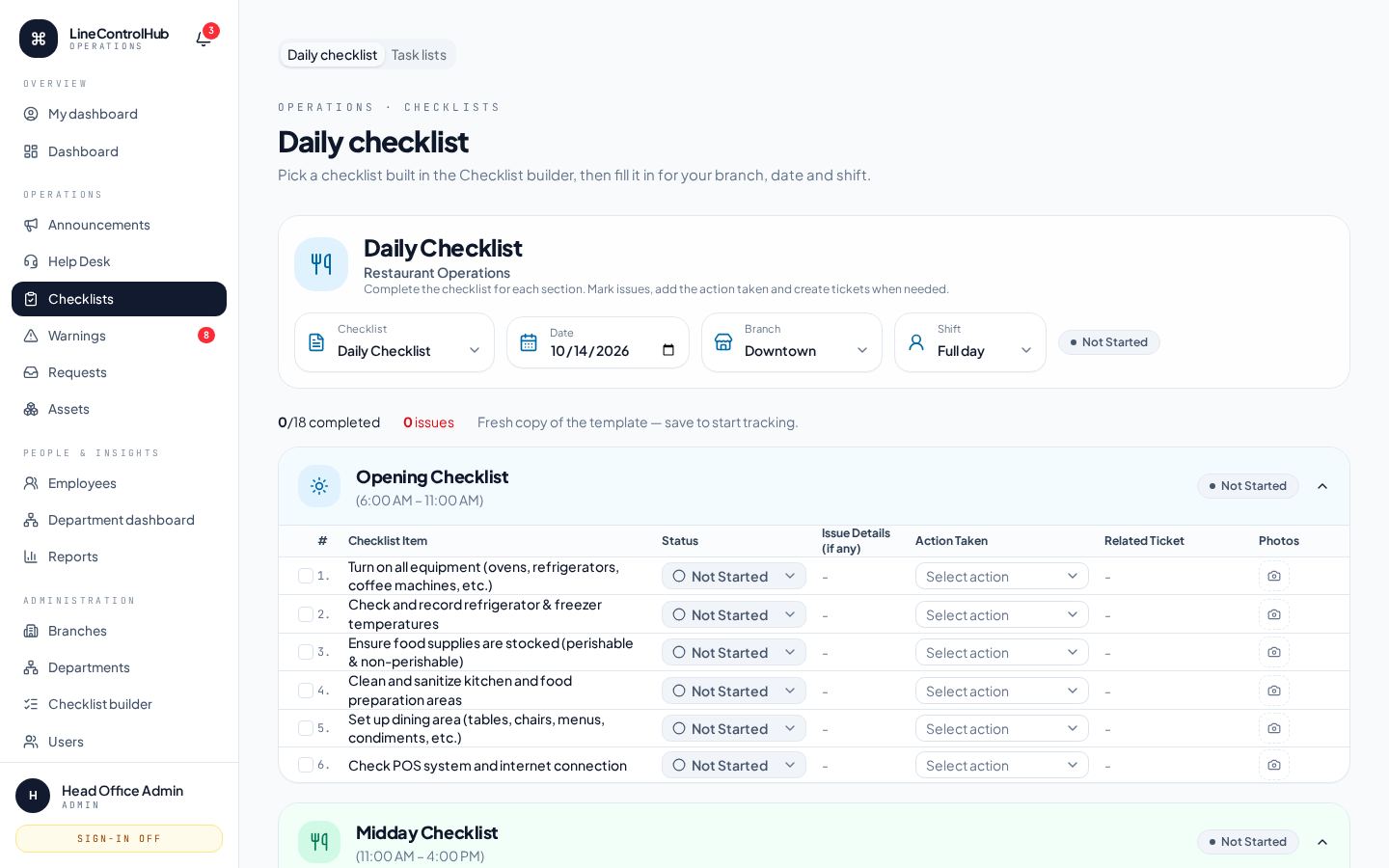Open status dropdown for set up dining area
The width and height of the screenshot is (1389, 868).
pyautogui.click(x=734, y=728)
